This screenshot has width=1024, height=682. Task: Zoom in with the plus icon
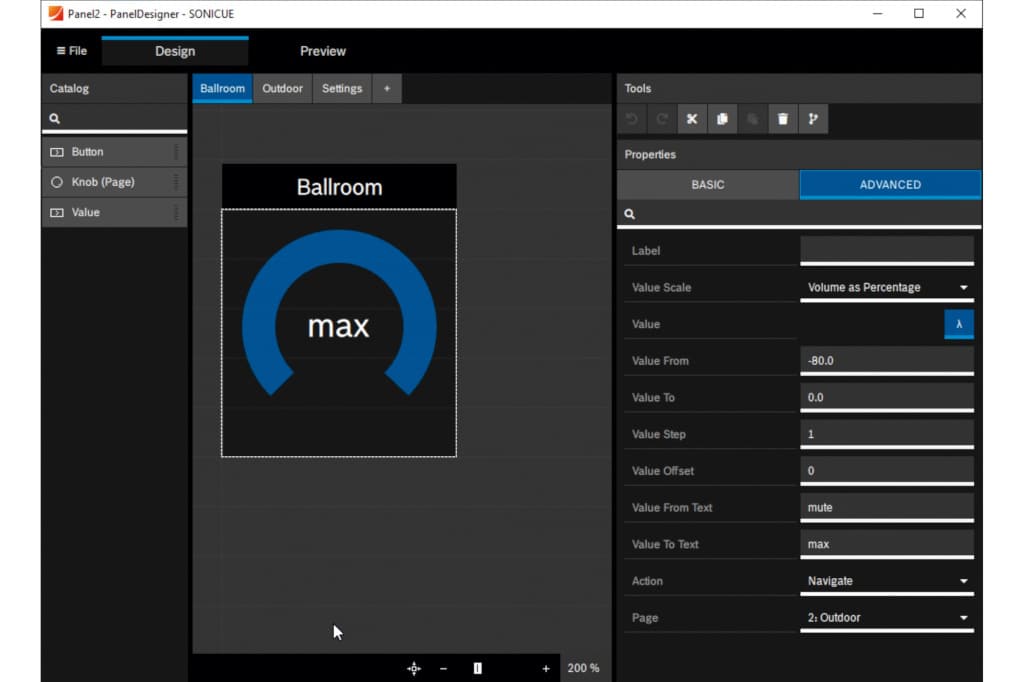pos(546,668)
